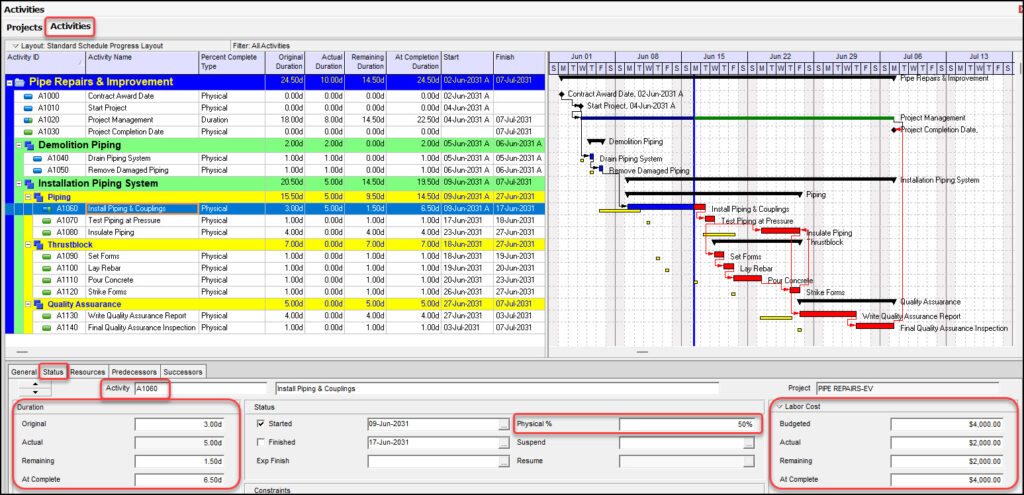Image resolution: width=1024 pixels, height=495 pixels.
Task: Open the Finished date picker button
Action: (x=503, y=443)
